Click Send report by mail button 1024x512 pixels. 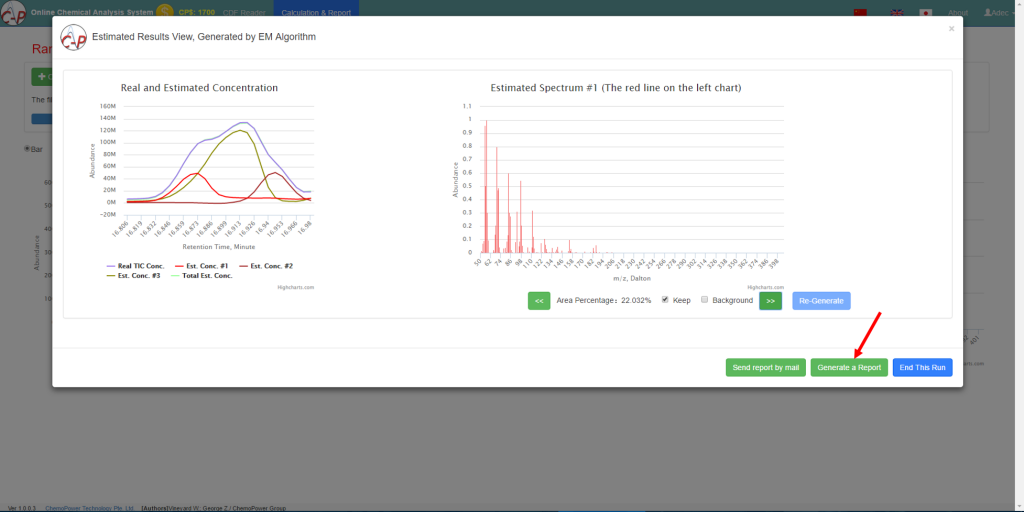click(x=765, y=367)
